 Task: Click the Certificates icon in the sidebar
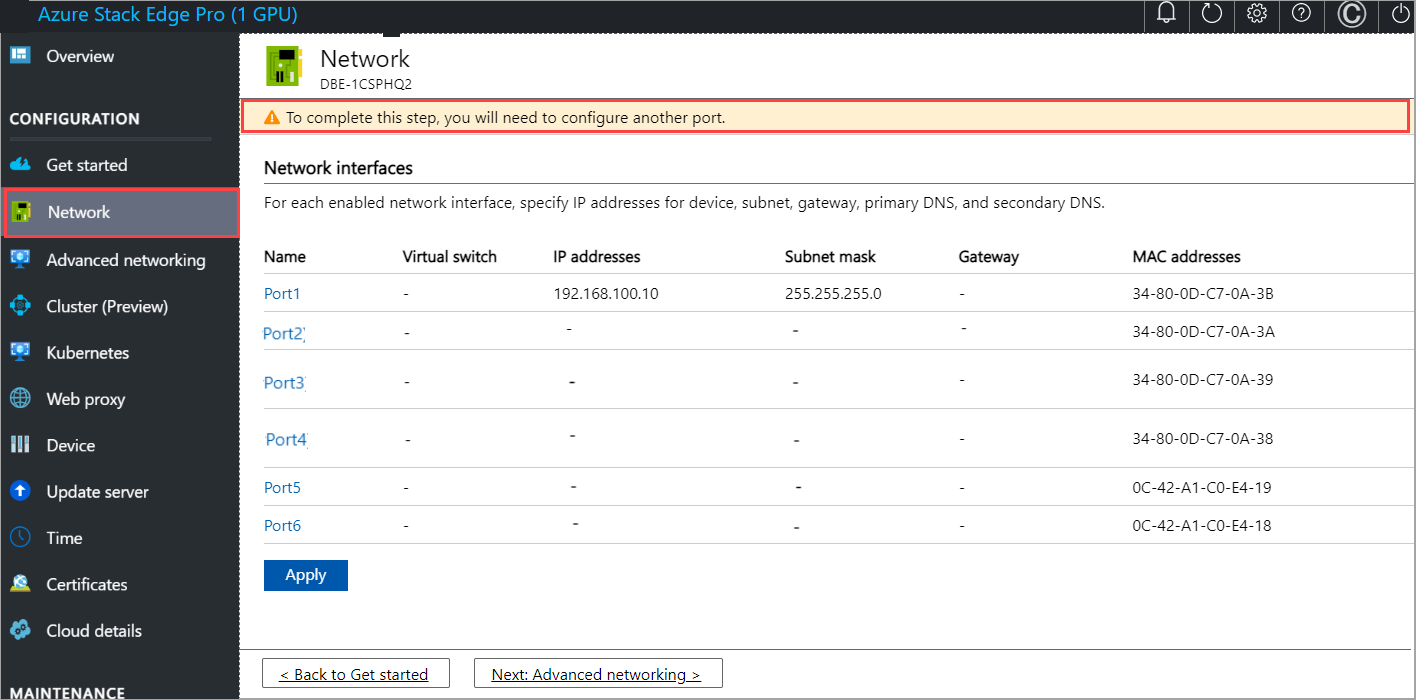20,584
